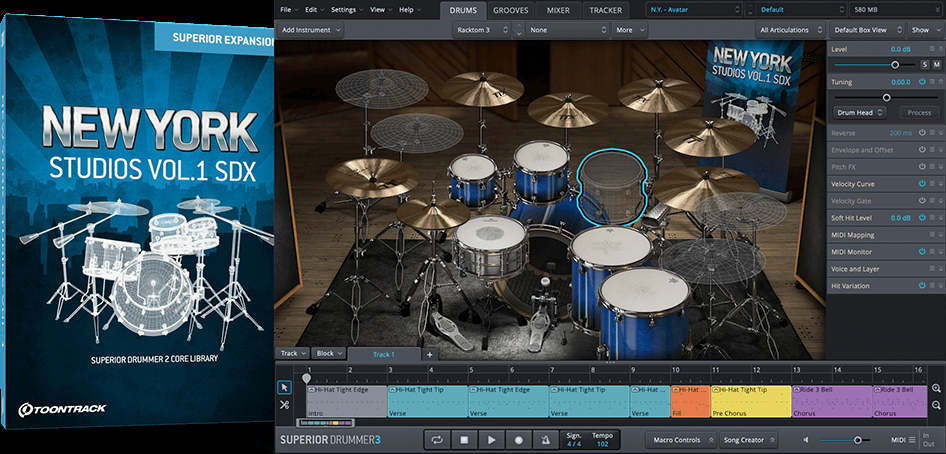The image size is (946, 454).
Task: Switch to the GROOVES tab
Action: pyautogui.click(x=510, y=10)
